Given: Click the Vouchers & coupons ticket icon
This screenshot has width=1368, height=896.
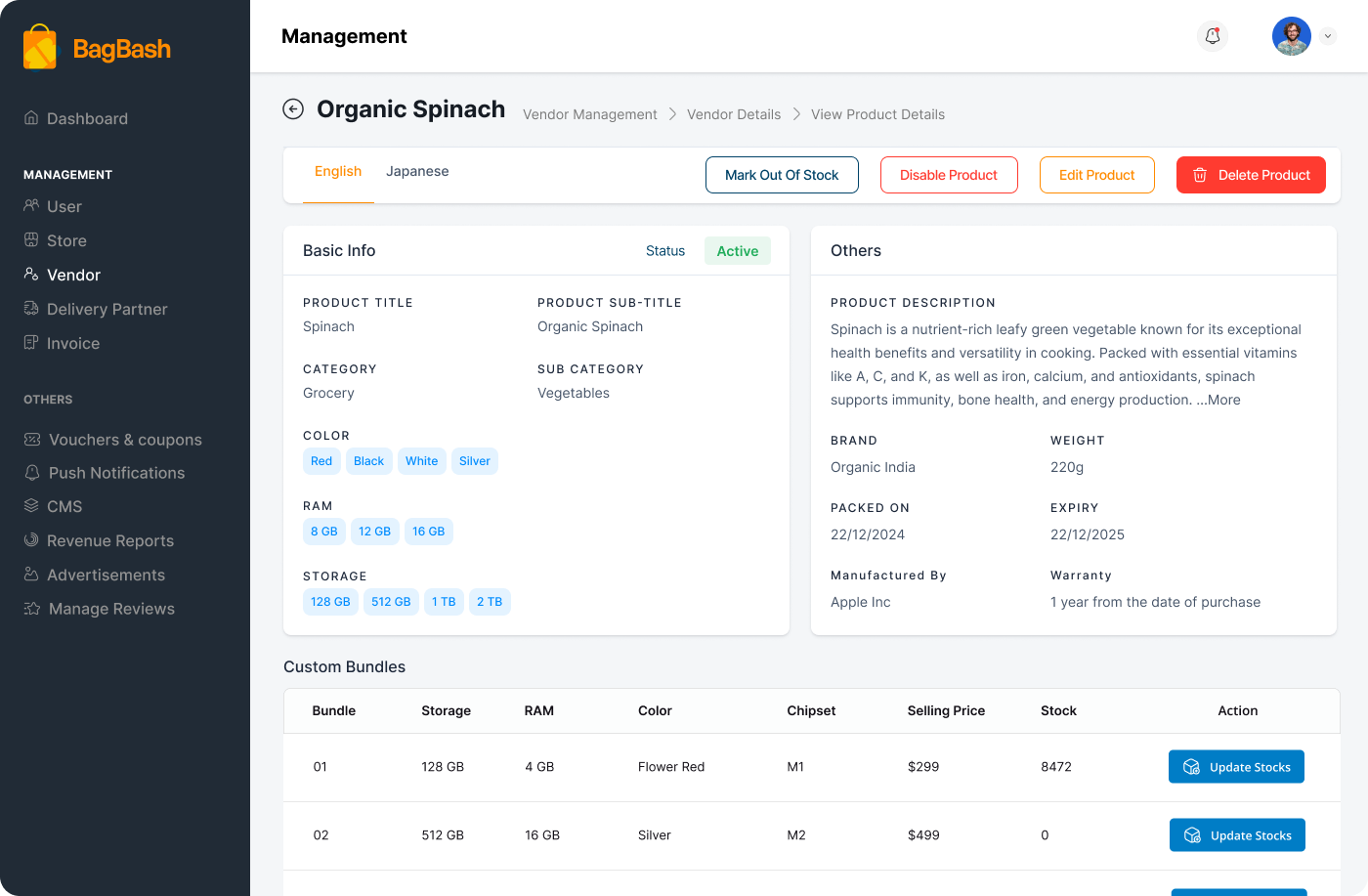Looking at the screenshot, I should 32,440.
